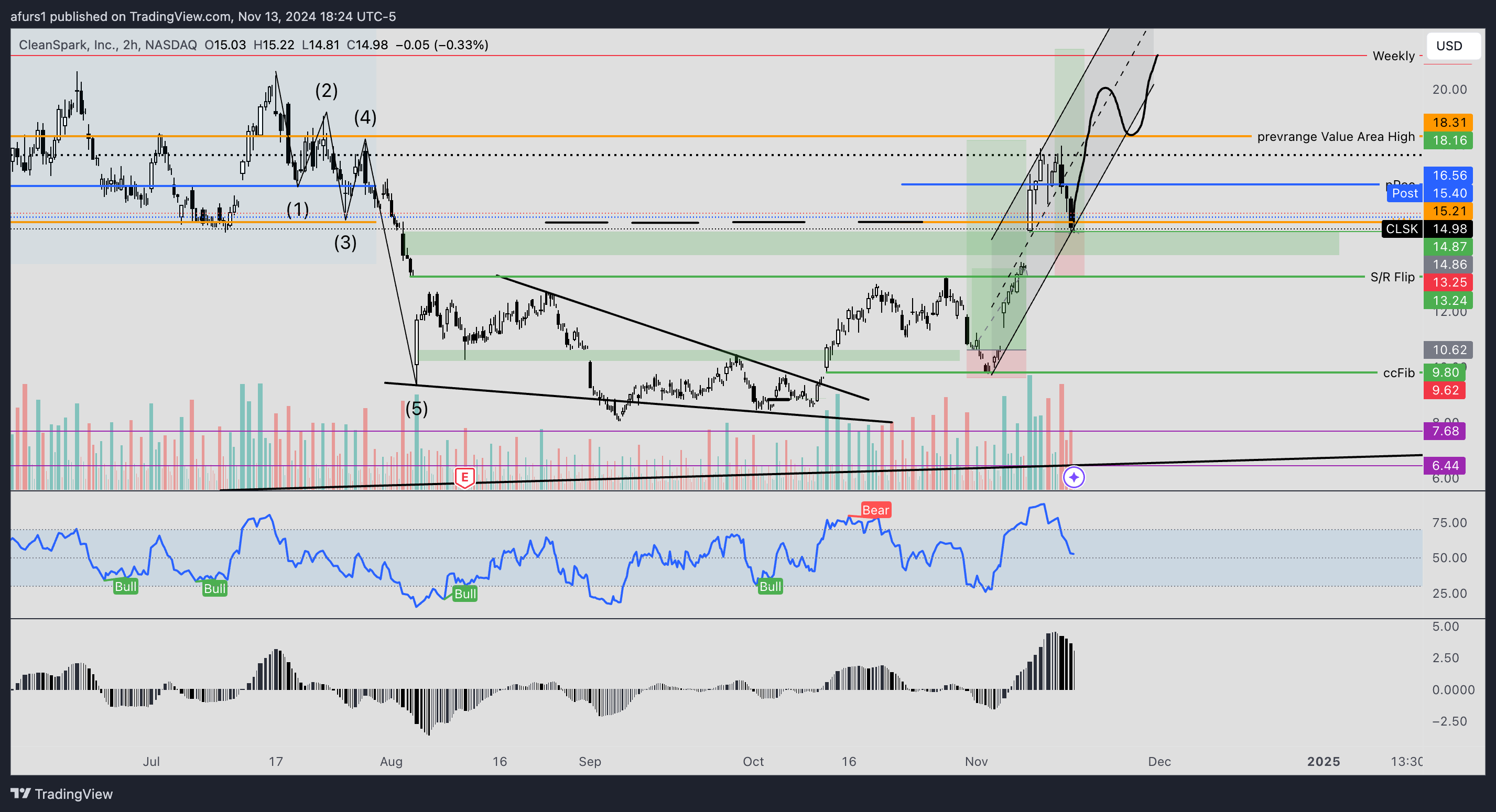Click the Sep date on time axis
Viewport: 1496px width, 812px height.
click(x=590, y=762)
